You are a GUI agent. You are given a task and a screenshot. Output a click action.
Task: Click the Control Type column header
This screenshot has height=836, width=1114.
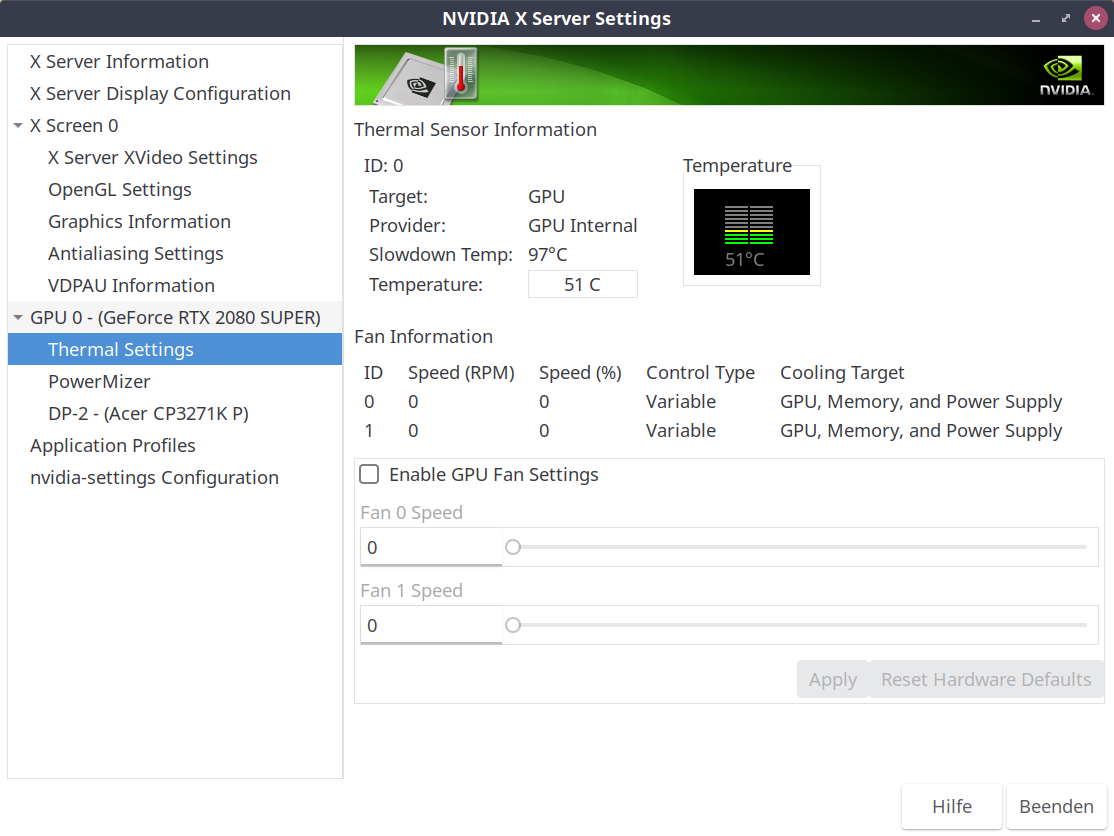[x=701, y=373]
